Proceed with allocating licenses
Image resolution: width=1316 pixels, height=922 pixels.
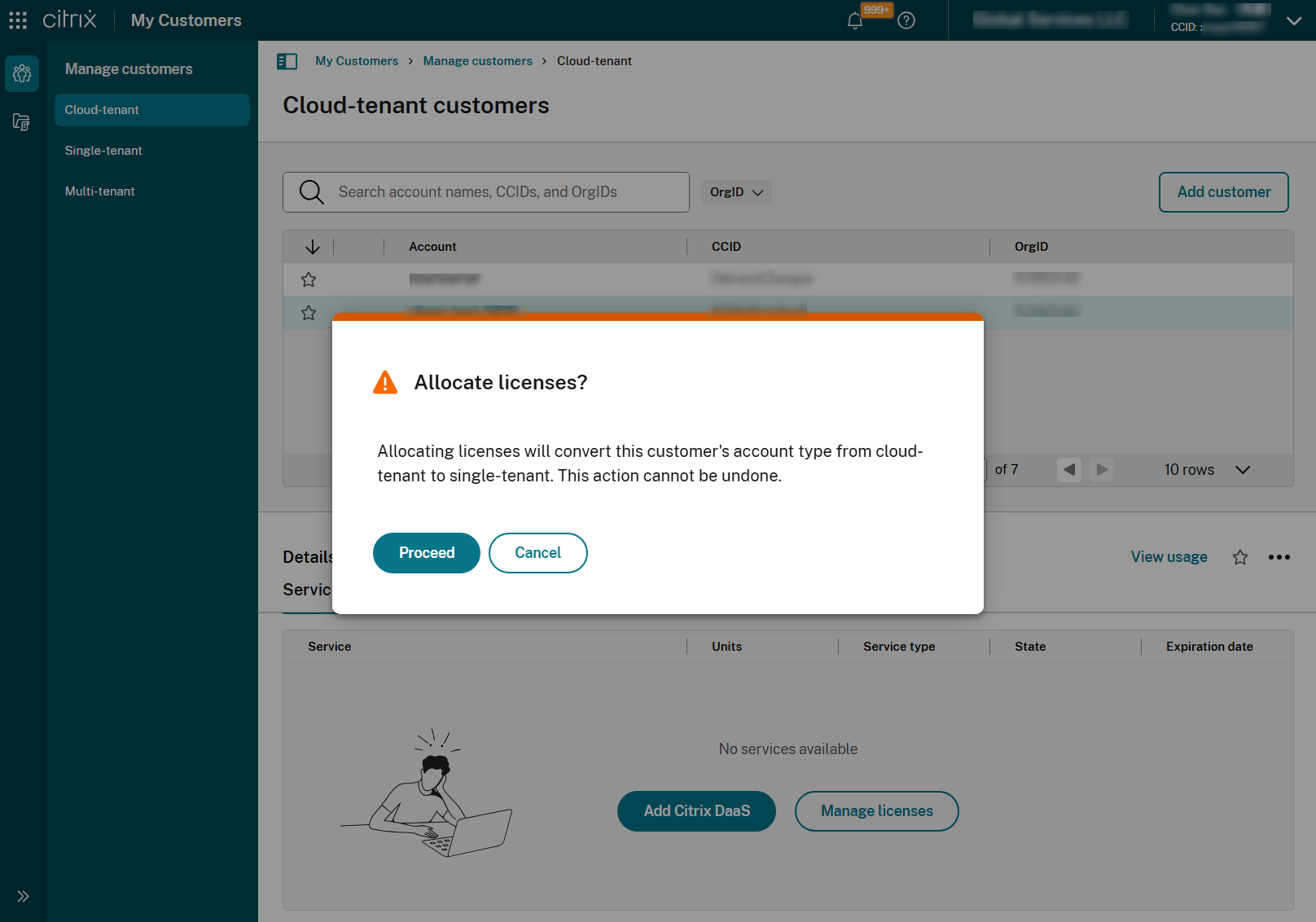(x=426, y=553)
